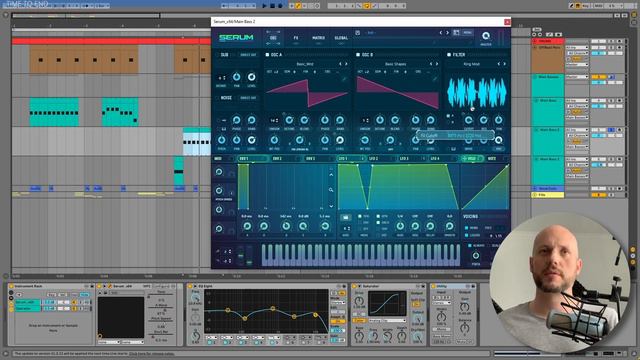Toggle Utility device activator

click(x=433, y=287)
